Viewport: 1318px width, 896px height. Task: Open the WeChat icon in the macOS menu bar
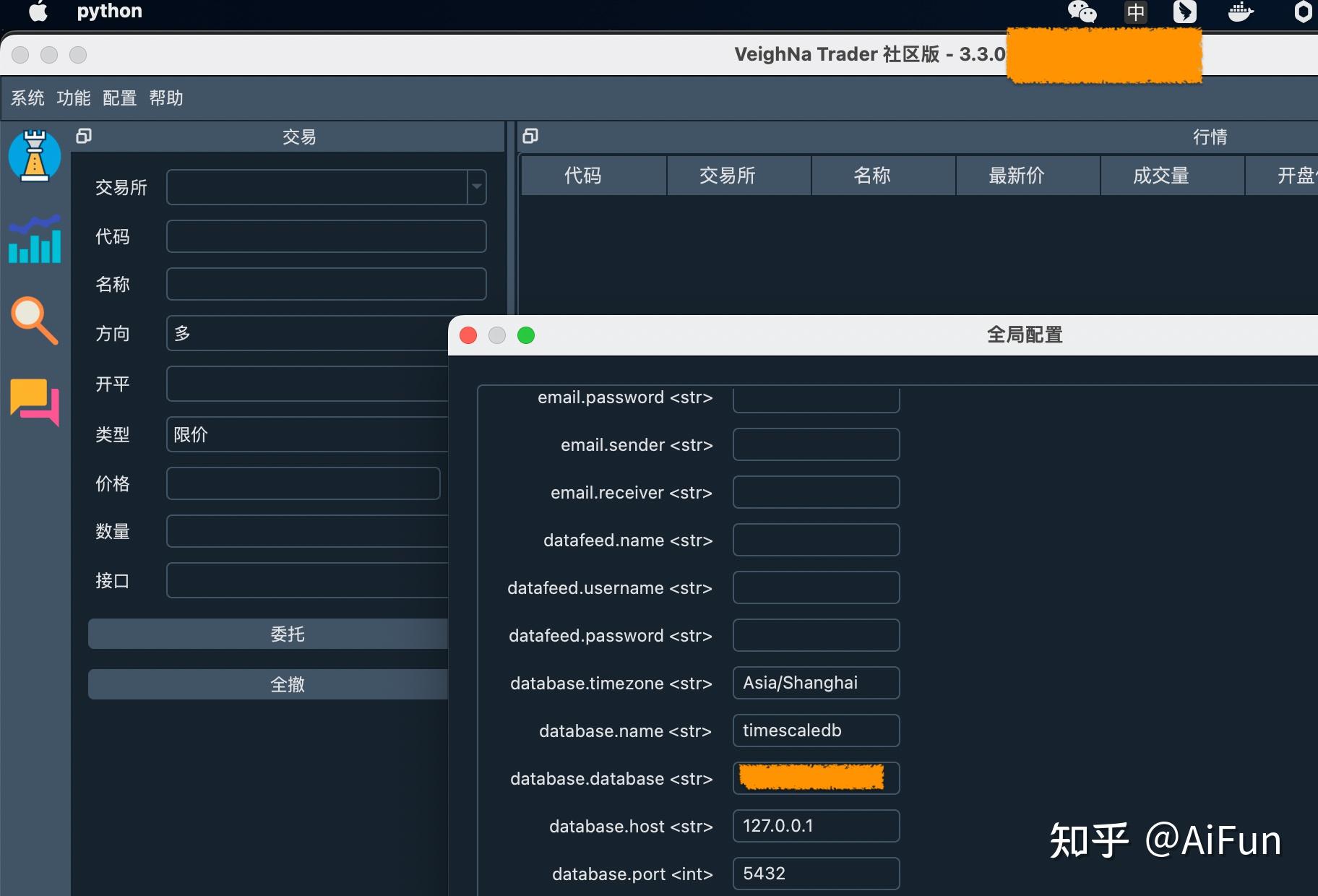coord(1081,12)
